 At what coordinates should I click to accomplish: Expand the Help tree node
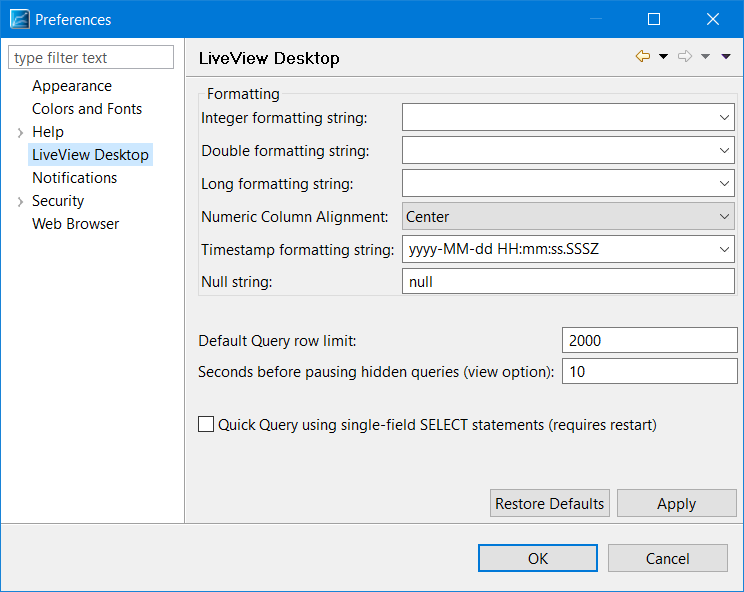pos(20,133)
